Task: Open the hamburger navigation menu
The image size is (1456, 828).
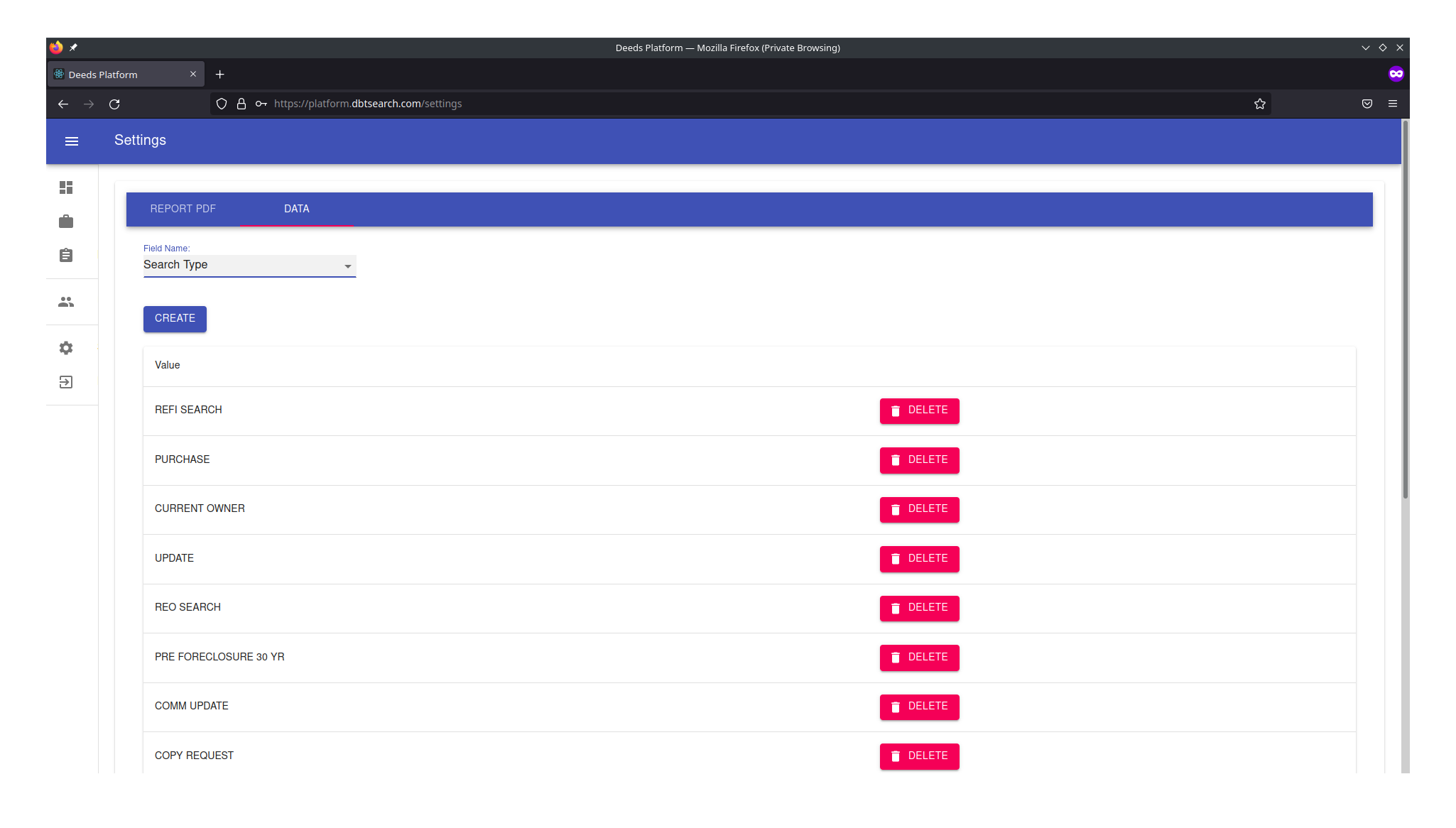Action: pos(72,141)
